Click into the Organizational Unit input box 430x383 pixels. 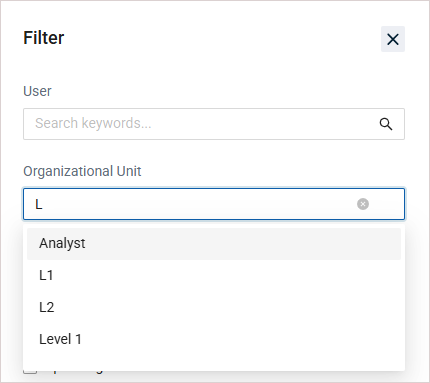click(214, 204)
